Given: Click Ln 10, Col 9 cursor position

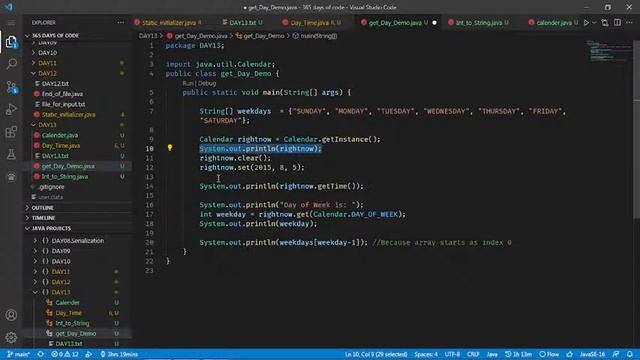Looking at the screenshot, I should (x=376, y=354).
